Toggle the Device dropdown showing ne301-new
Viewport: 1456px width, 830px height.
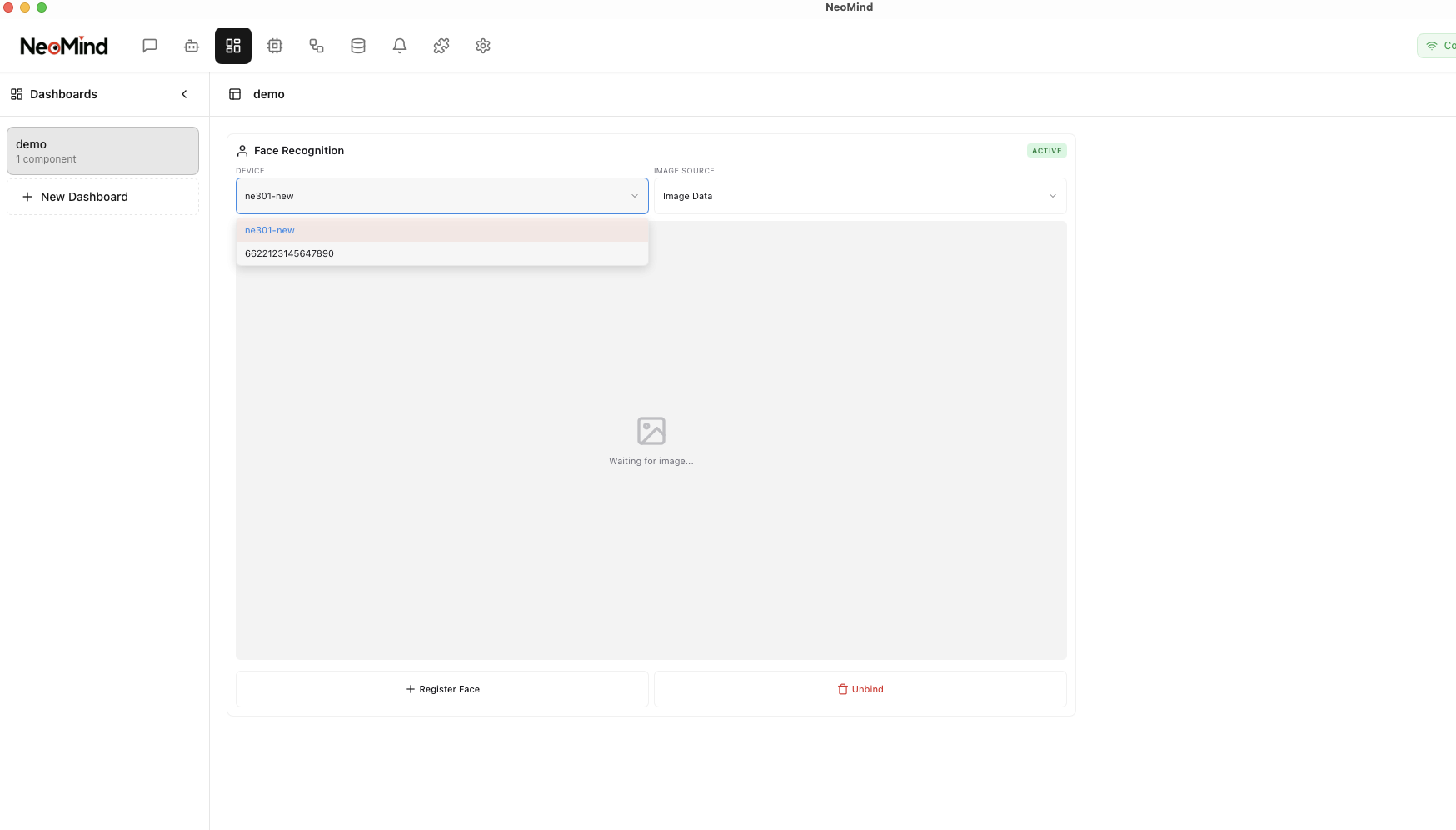(x=441, y=196)
